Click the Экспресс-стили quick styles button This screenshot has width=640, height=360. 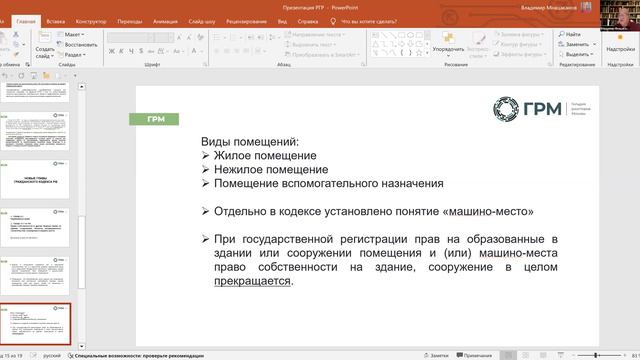coord(478,44)
